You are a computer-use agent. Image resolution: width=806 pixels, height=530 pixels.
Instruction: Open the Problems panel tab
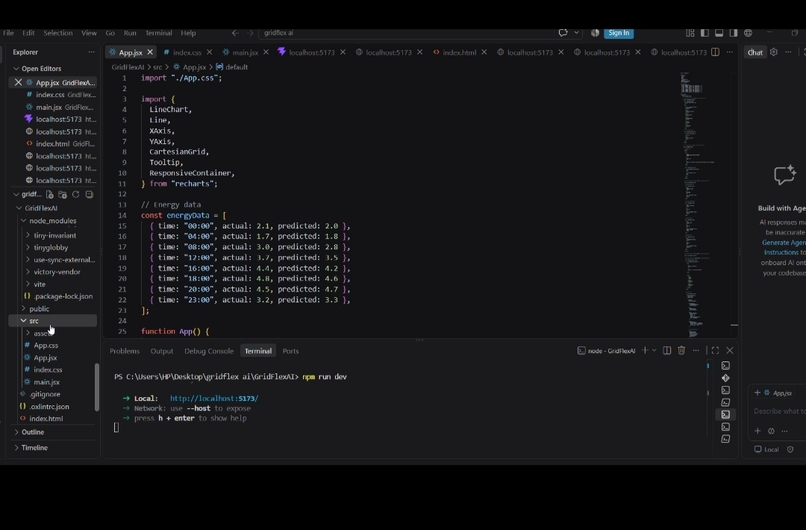(124, 351)
